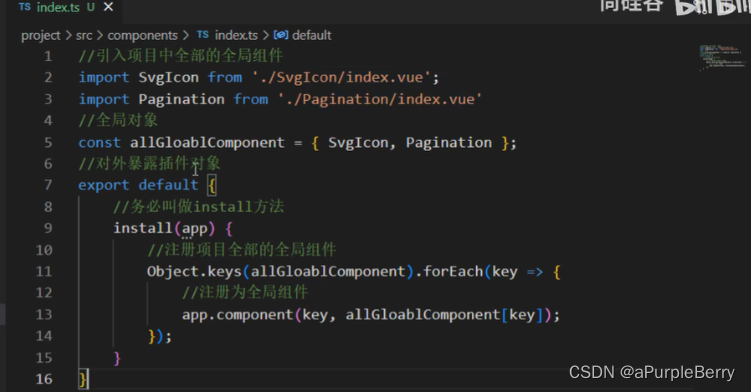This screenshot has width=751, height=392.
Task: Click 'allGloablComponent' in the const declaration
Action: 207,143
